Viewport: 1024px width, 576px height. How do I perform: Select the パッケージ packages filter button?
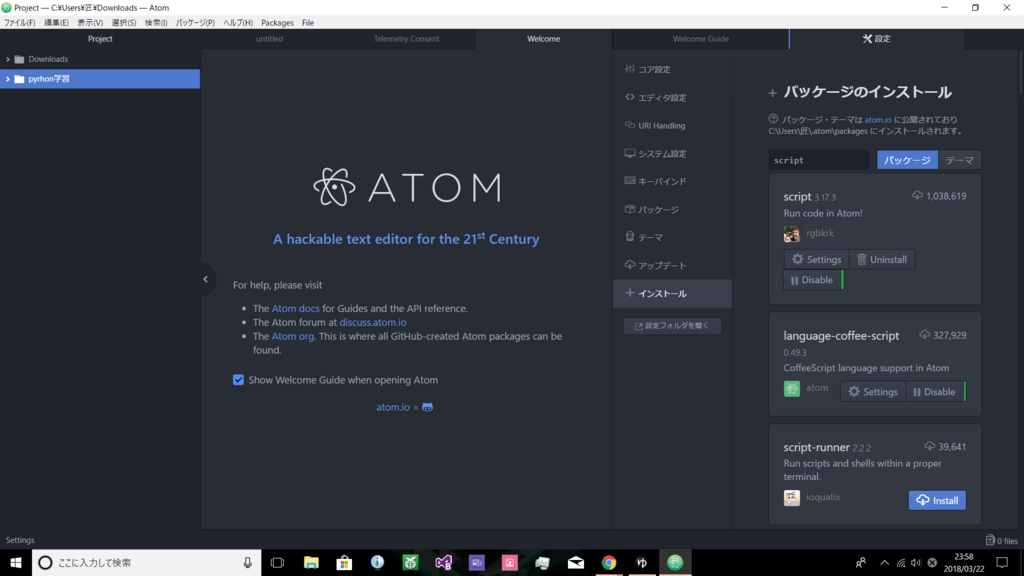coord(907,160)
